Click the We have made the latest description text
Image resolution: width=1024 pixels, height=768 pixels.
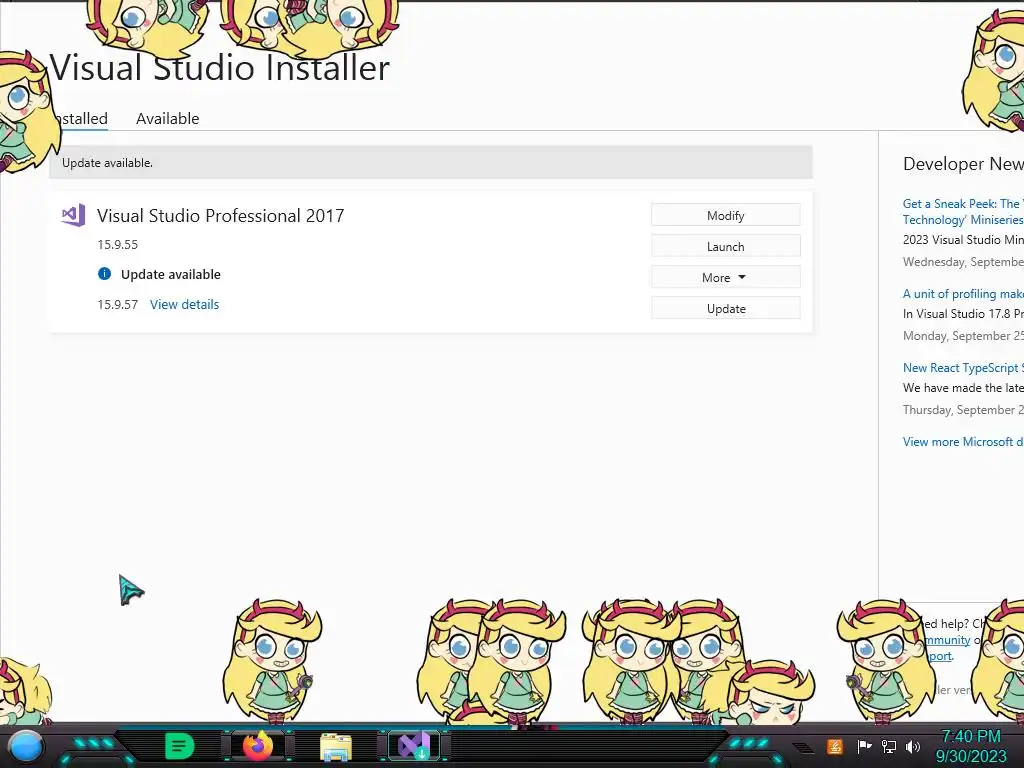pyautogui.click(x=963, y=388)
